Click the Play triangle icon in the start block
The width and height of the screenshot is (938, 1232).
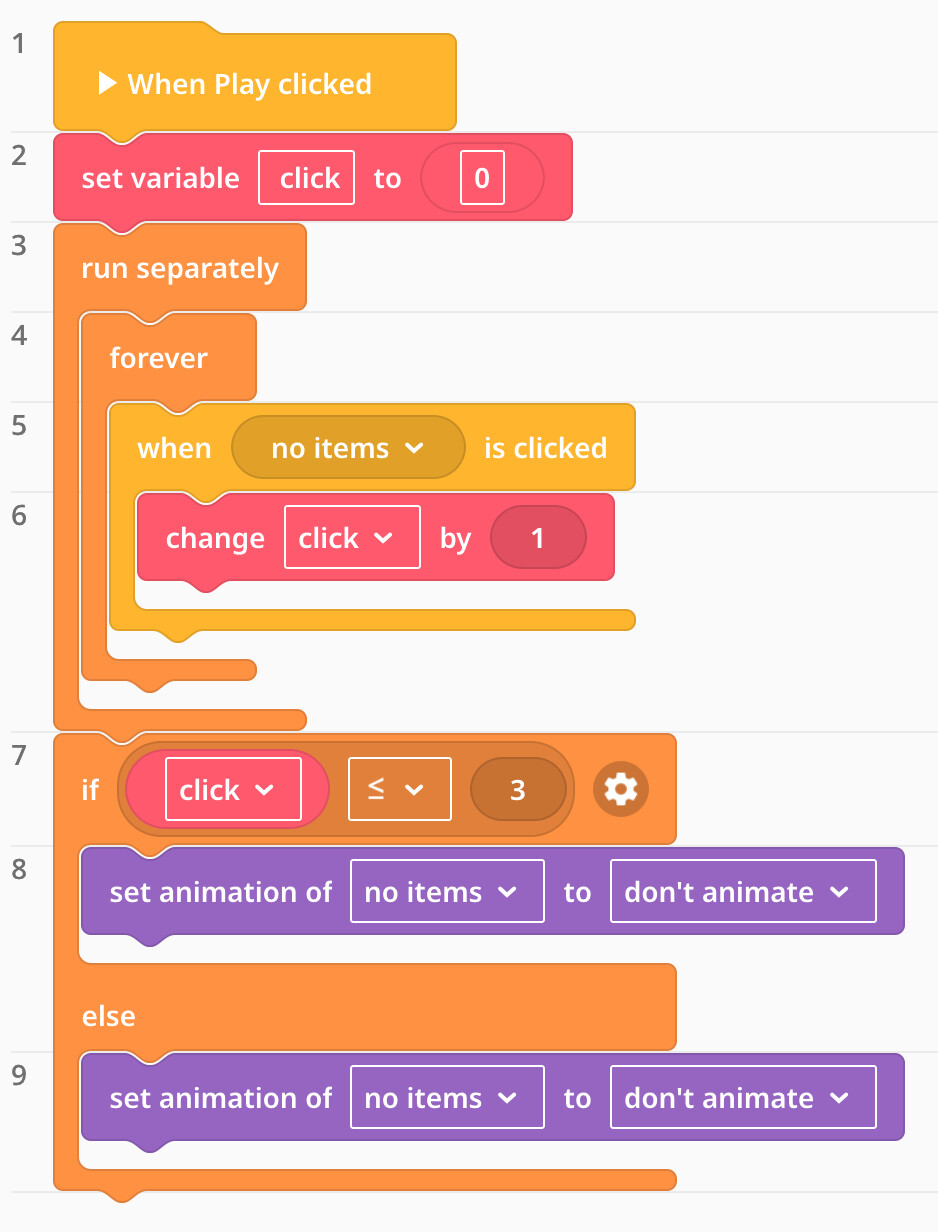(x=108, y=83)
